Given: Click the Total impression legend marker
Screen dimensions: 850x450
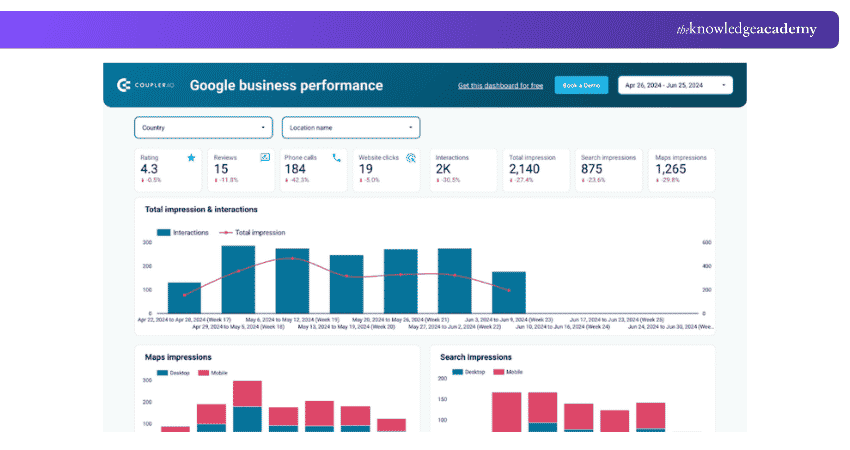Looking at the screenshot, I should 226,233.
